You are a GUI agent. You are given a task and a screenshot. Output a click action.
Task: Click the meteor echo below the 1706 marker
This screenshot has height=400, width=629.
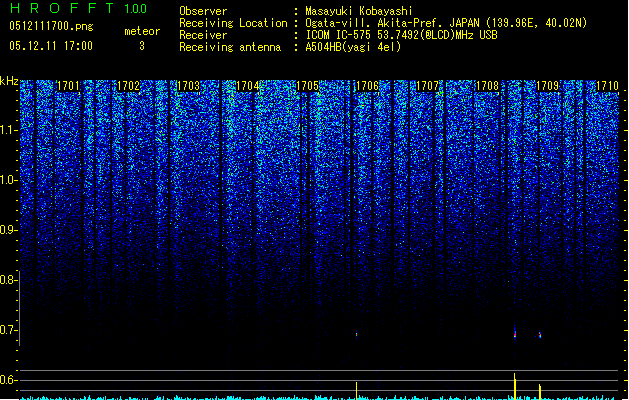(357, 334)
